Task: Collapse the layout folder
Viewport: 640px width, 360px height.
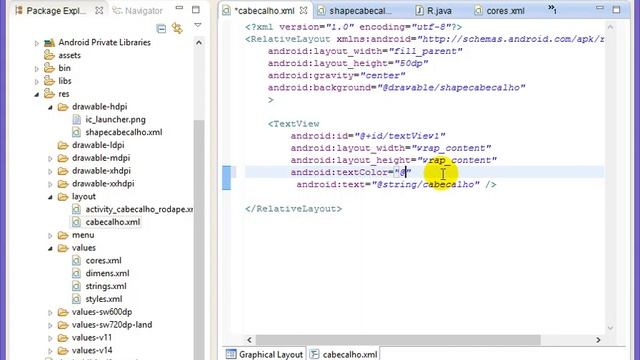Action: [x=50, y=197]
